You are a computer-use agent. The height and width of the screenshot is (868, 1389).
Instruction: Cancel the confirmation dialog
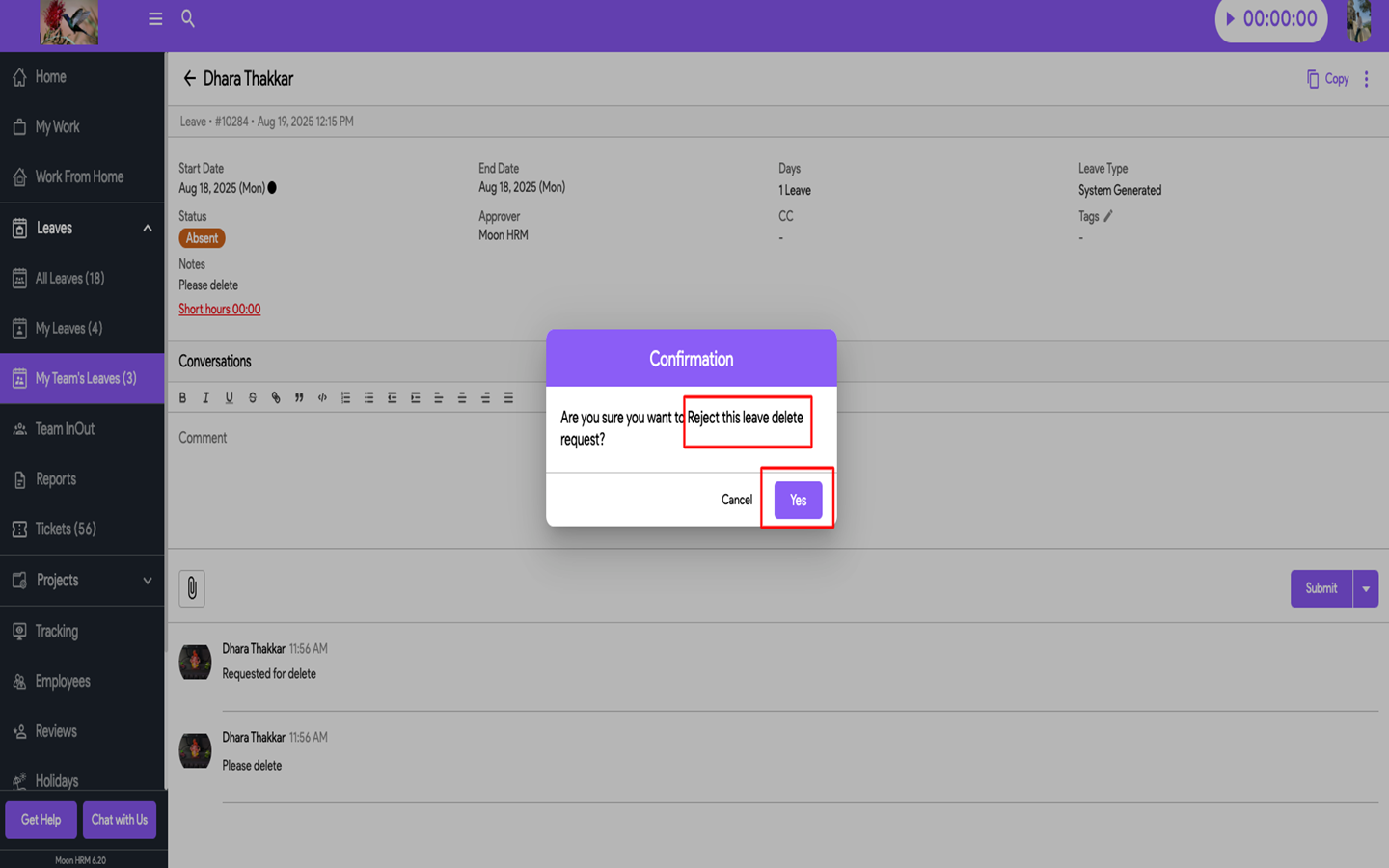pos(736,500)
